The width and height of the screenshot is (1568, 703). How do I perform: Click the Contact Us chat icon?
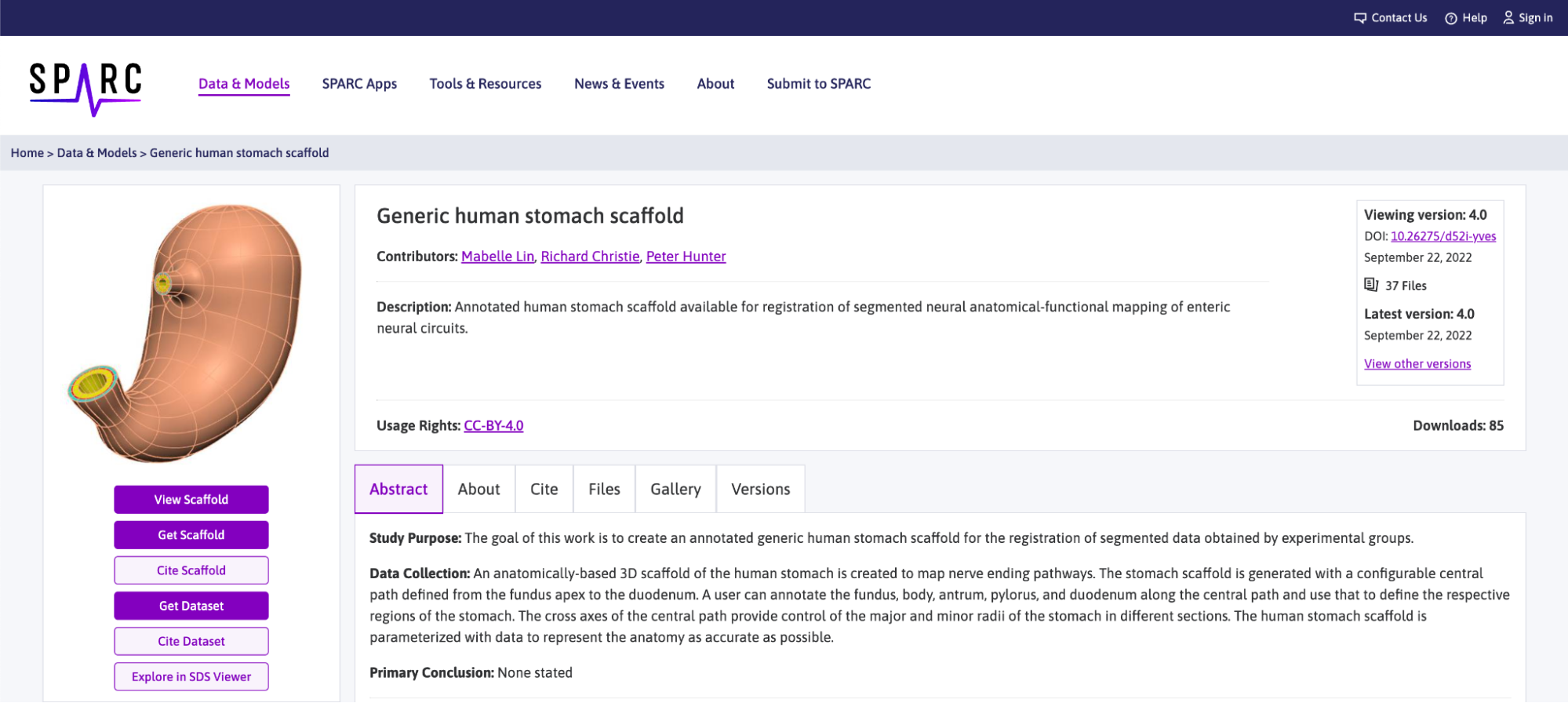click(1360, 18)
